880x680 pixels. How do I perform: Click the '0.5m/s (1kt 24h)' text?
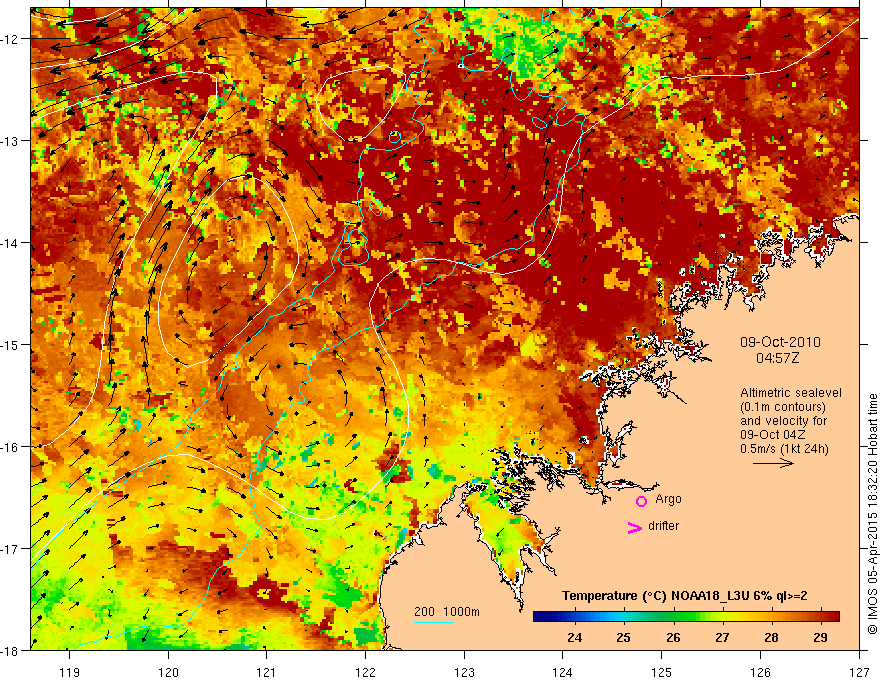[784, 449]
